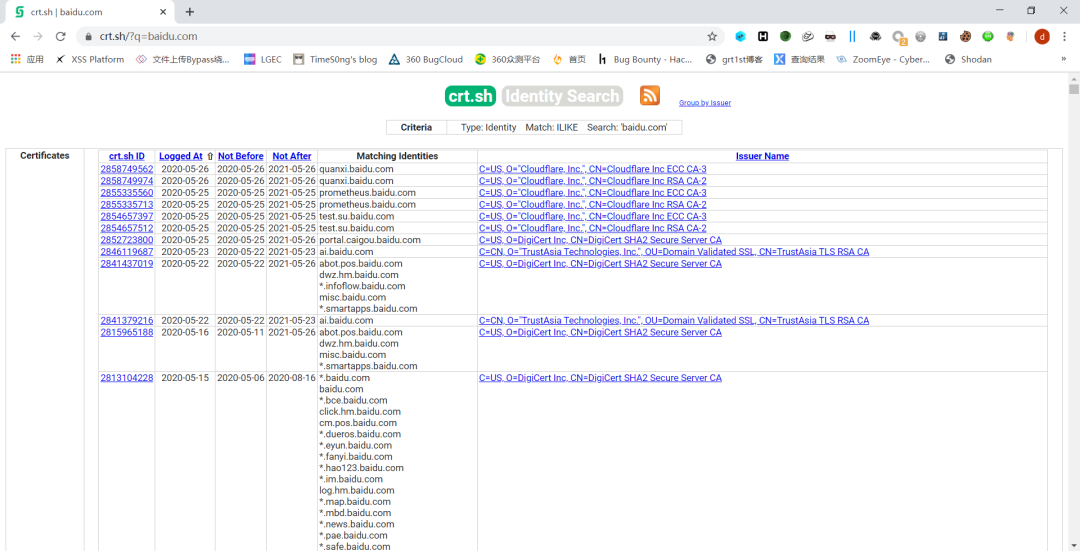Viewport: 1080px width, 551px height.
Task: Click the browser back arrow
Action: point(15,37)
